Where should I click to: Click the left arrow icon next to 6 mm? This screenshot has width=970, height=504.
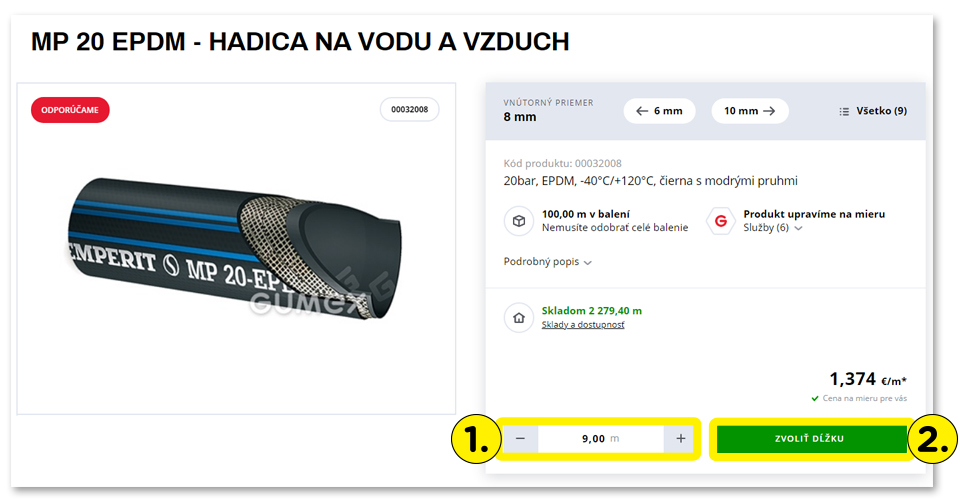642,111
